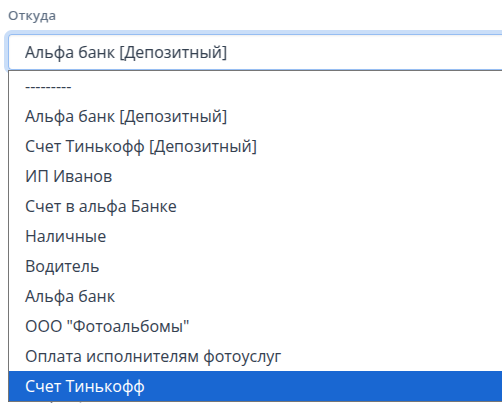Click the 'Откуда' field label
Screen dimensions: 502x405
tap(32, 16)
